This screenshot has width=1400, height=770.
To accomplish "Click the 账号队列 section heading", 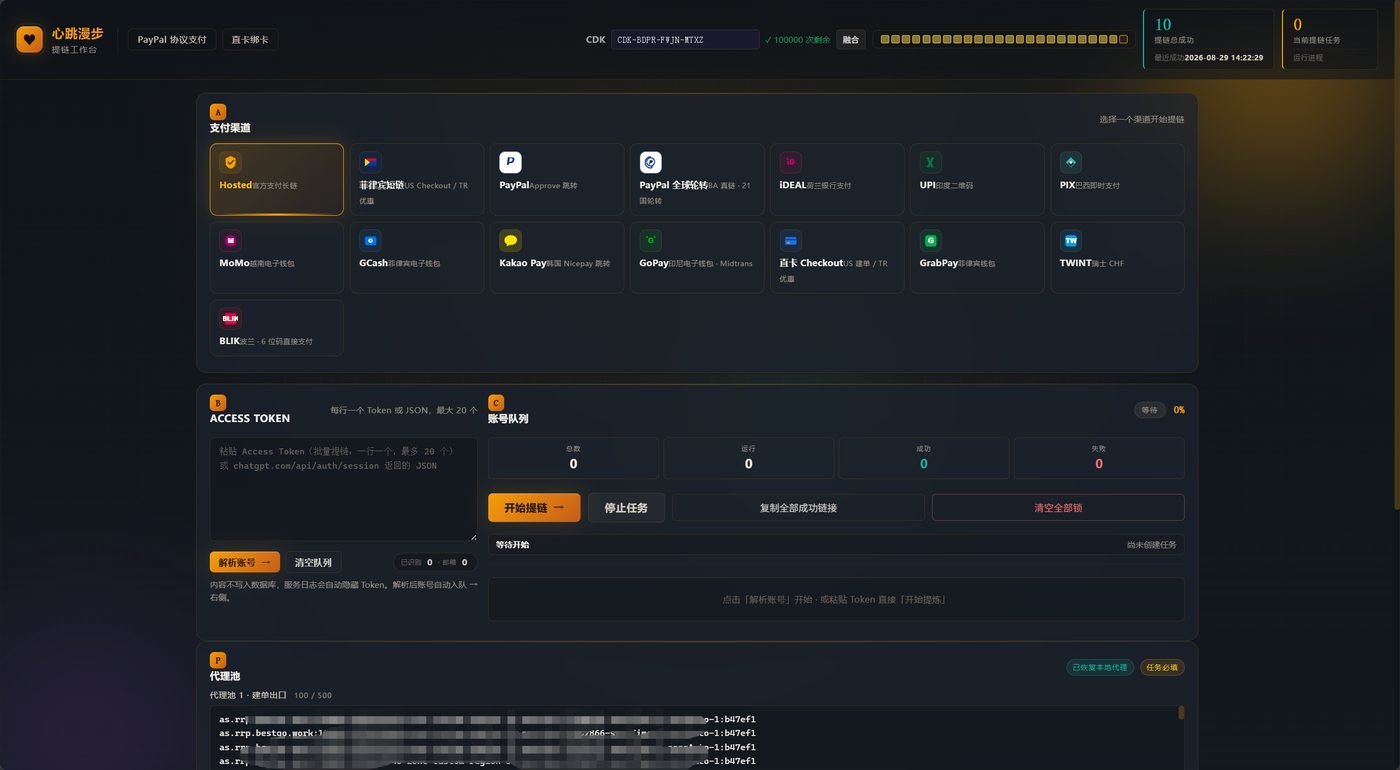I will pyautogui.click(x=508, y=419).
